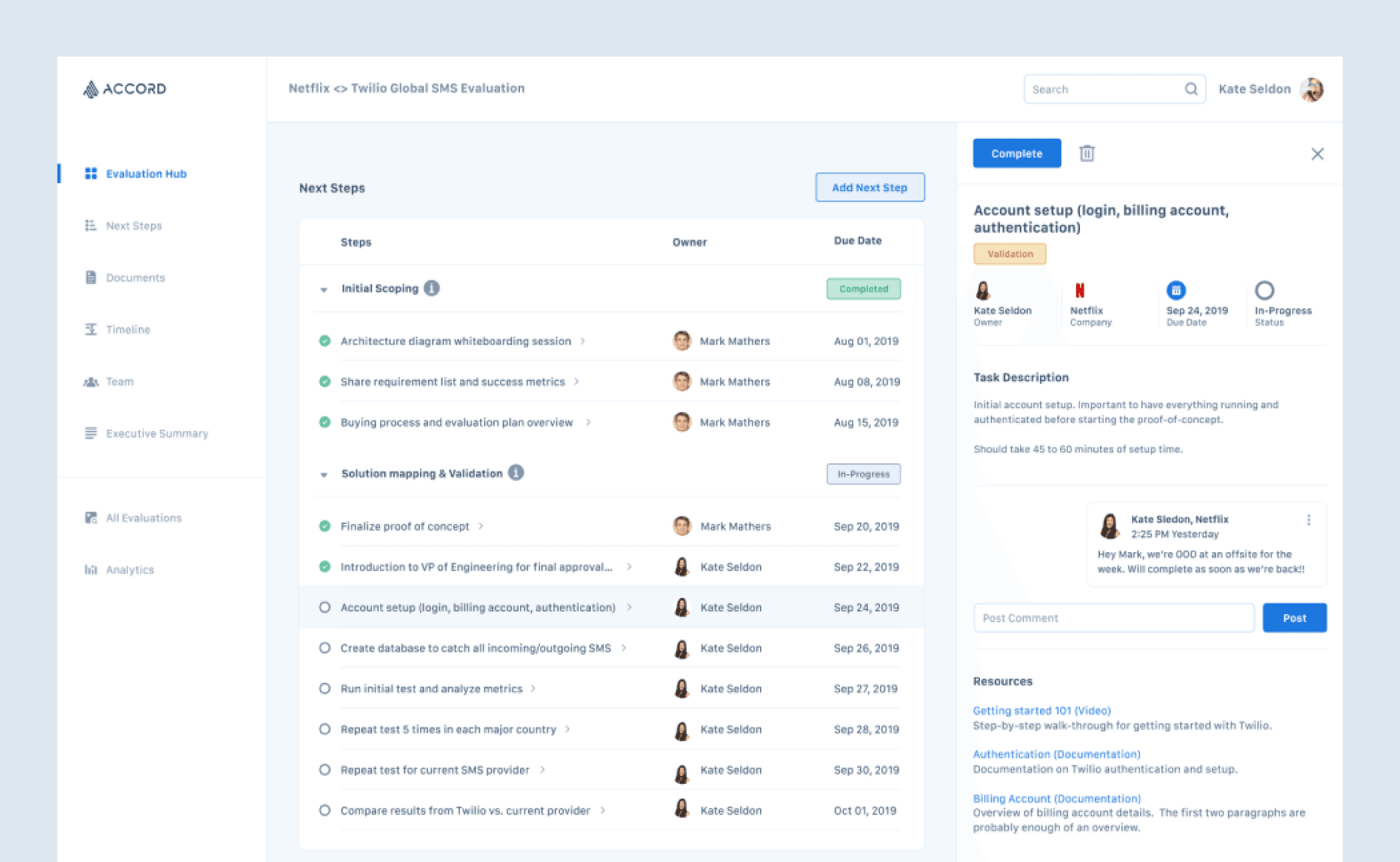Mark Account setup step as complete circle

[x=324, y=607]
